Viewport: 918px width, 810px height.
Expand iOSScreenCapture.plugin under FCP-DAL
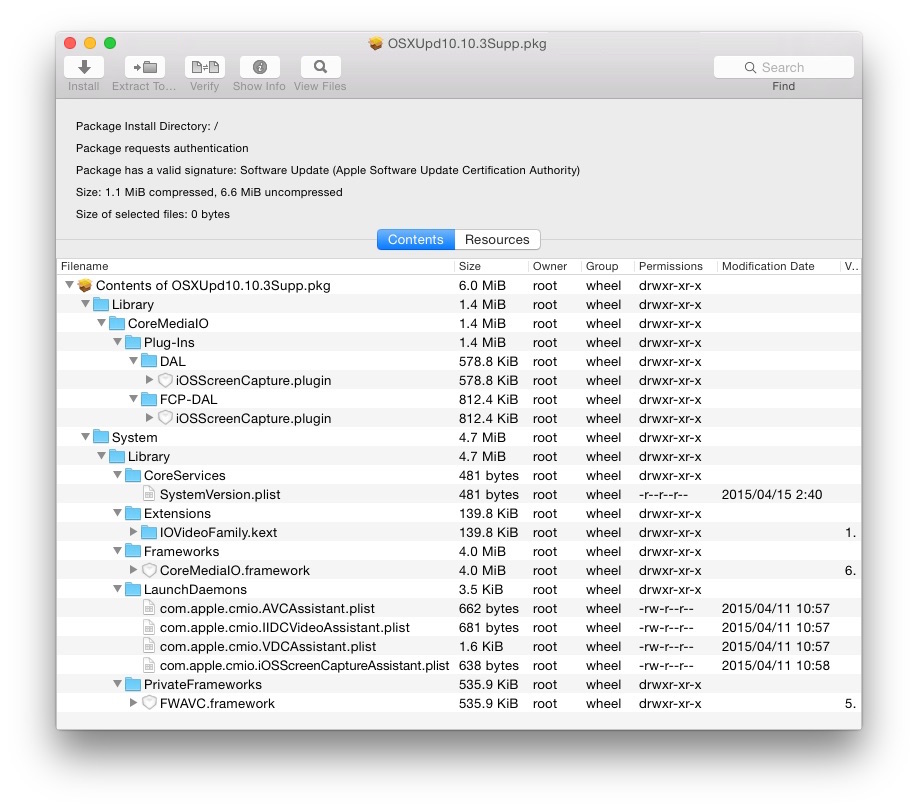pos(149,418)
